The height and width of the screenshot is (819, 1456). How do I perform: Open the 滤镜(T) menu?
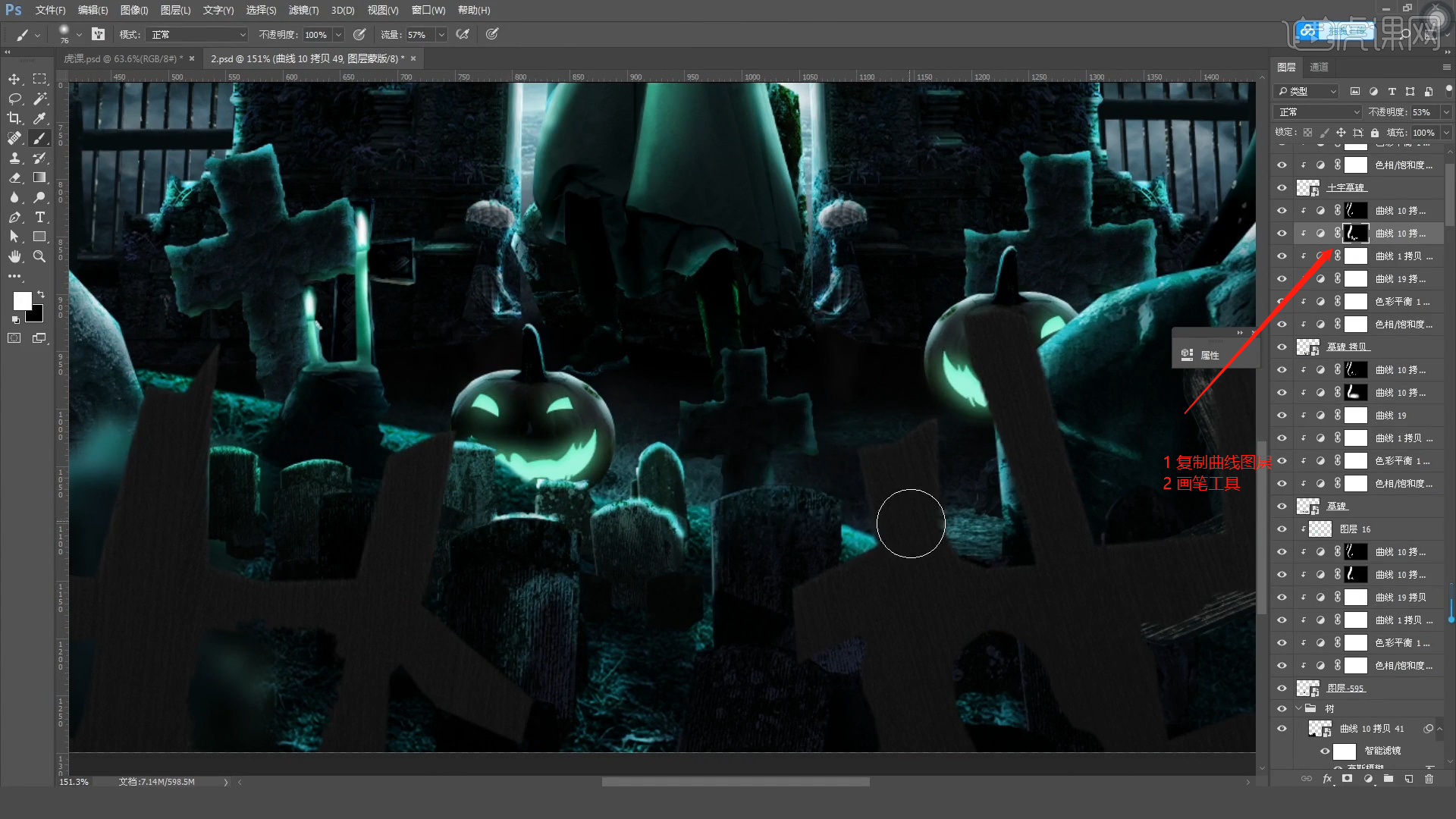(x=303, y=11)
